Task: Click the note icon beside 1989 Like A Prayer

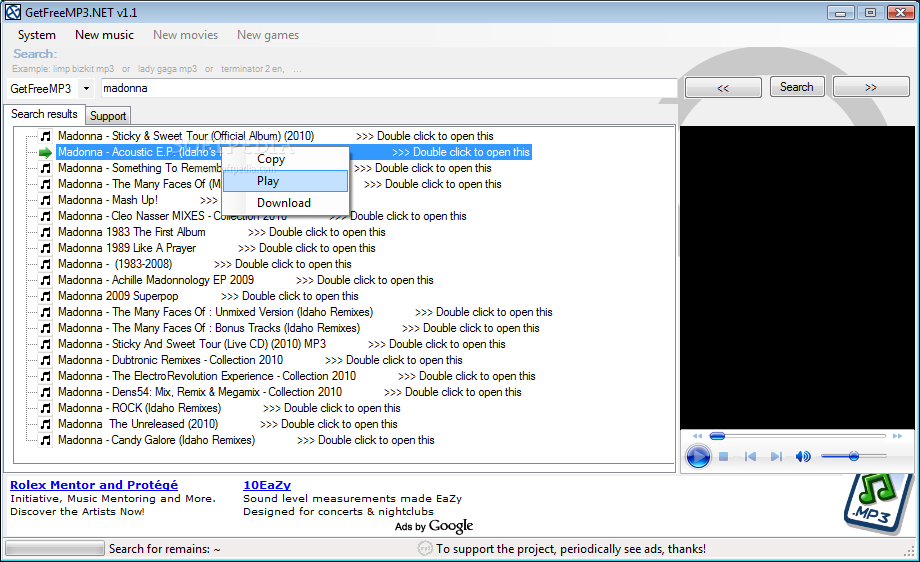Action: pos(45,248)
